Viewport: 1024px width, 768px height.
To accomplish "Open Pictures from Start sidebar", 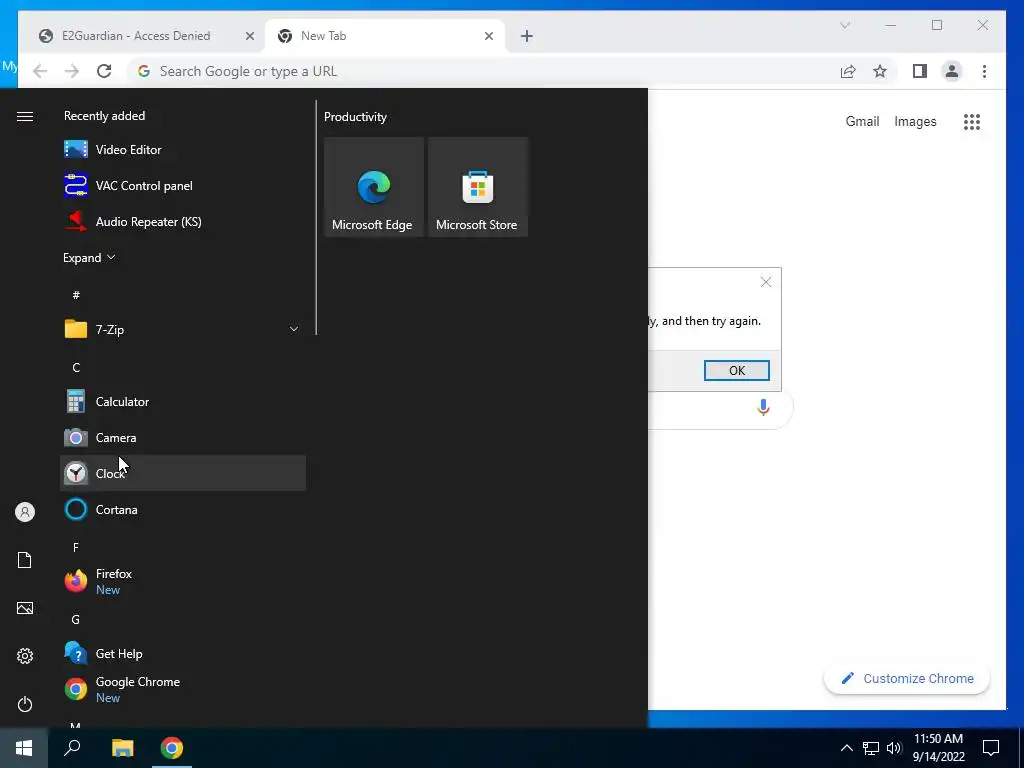I will [x=25, y=608].
